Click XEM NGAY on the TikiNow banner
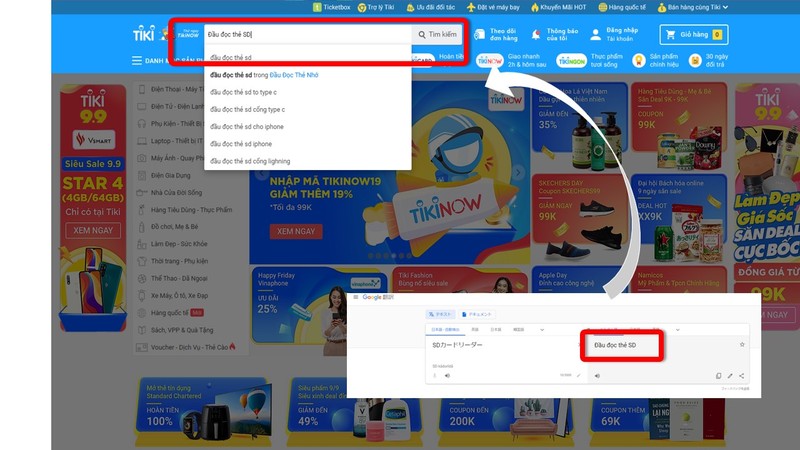Viewport: 800px width, 450px height. (296, 229)
